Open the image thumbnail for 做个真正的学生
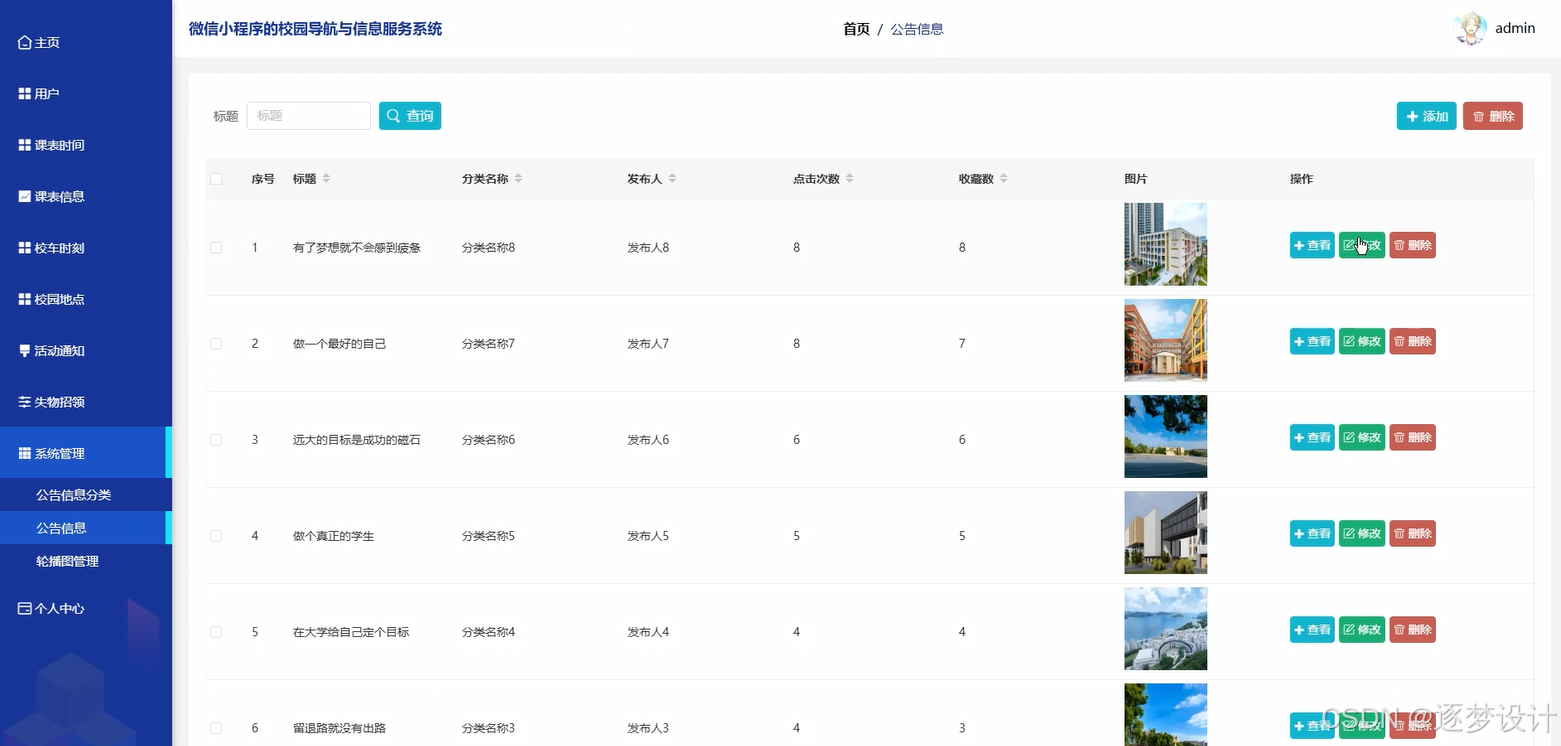Image resolution: width=1561 pixels, height=746 pixels. (x=1165, y=532)
